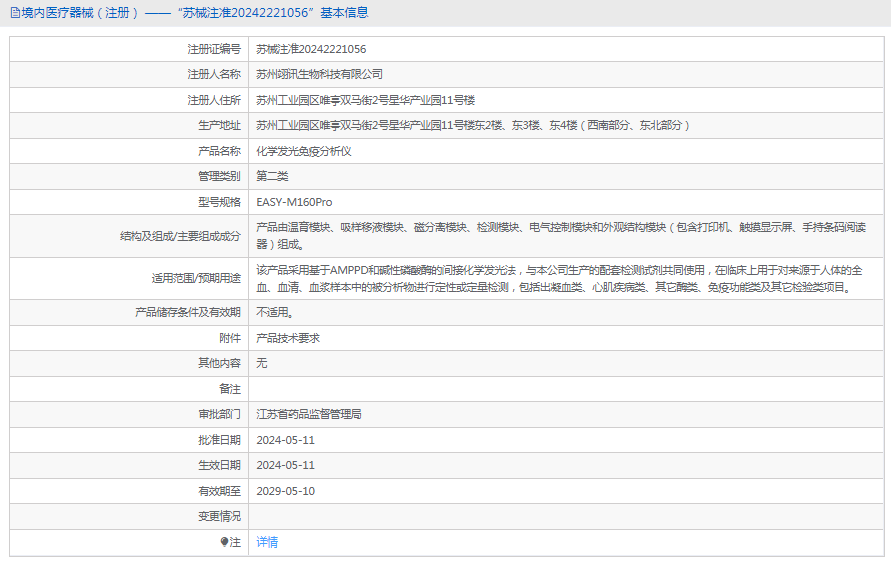This screenshot has width=891, height=566.
Task: Click the page title 境内医疗器械（注册）基本信息
Action: 195,13
